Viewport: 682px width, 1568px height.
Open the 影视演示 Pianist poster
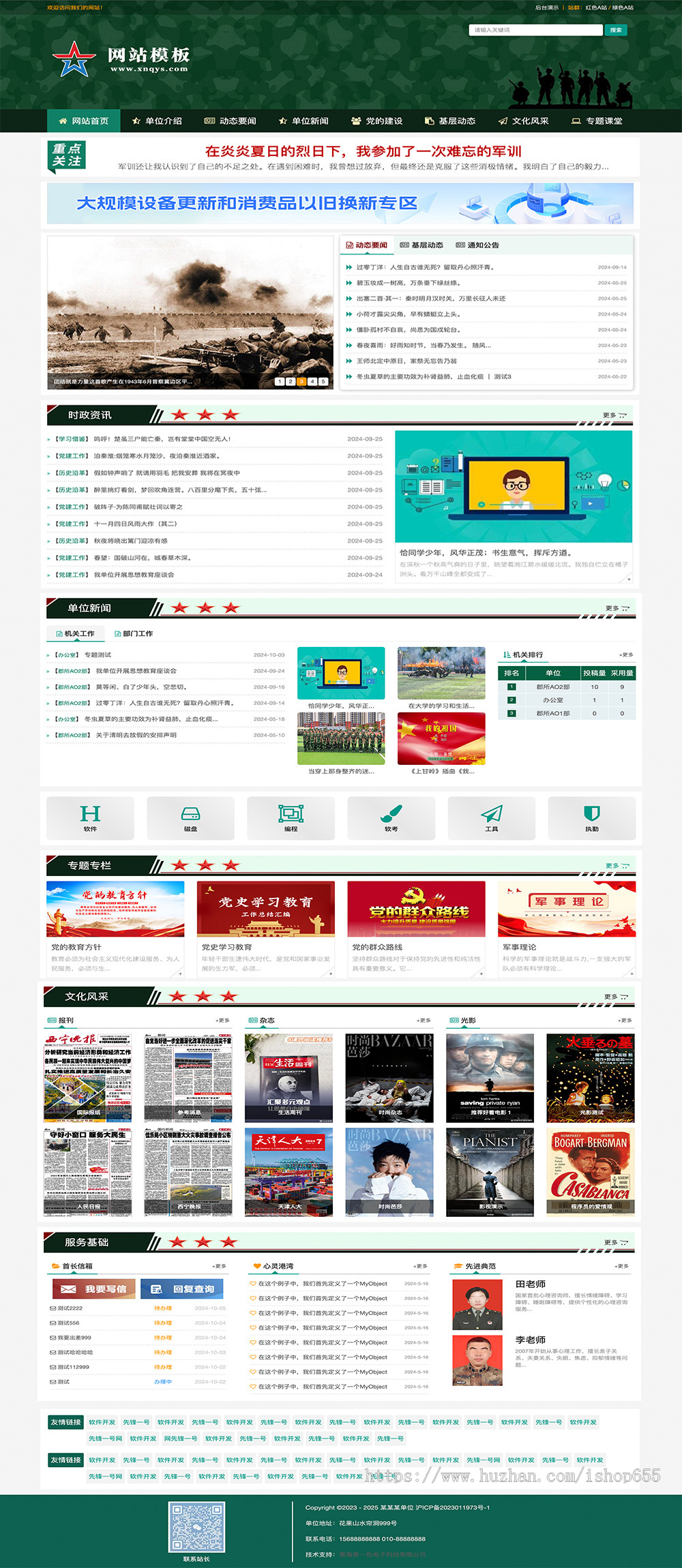tap(490, 1172)
